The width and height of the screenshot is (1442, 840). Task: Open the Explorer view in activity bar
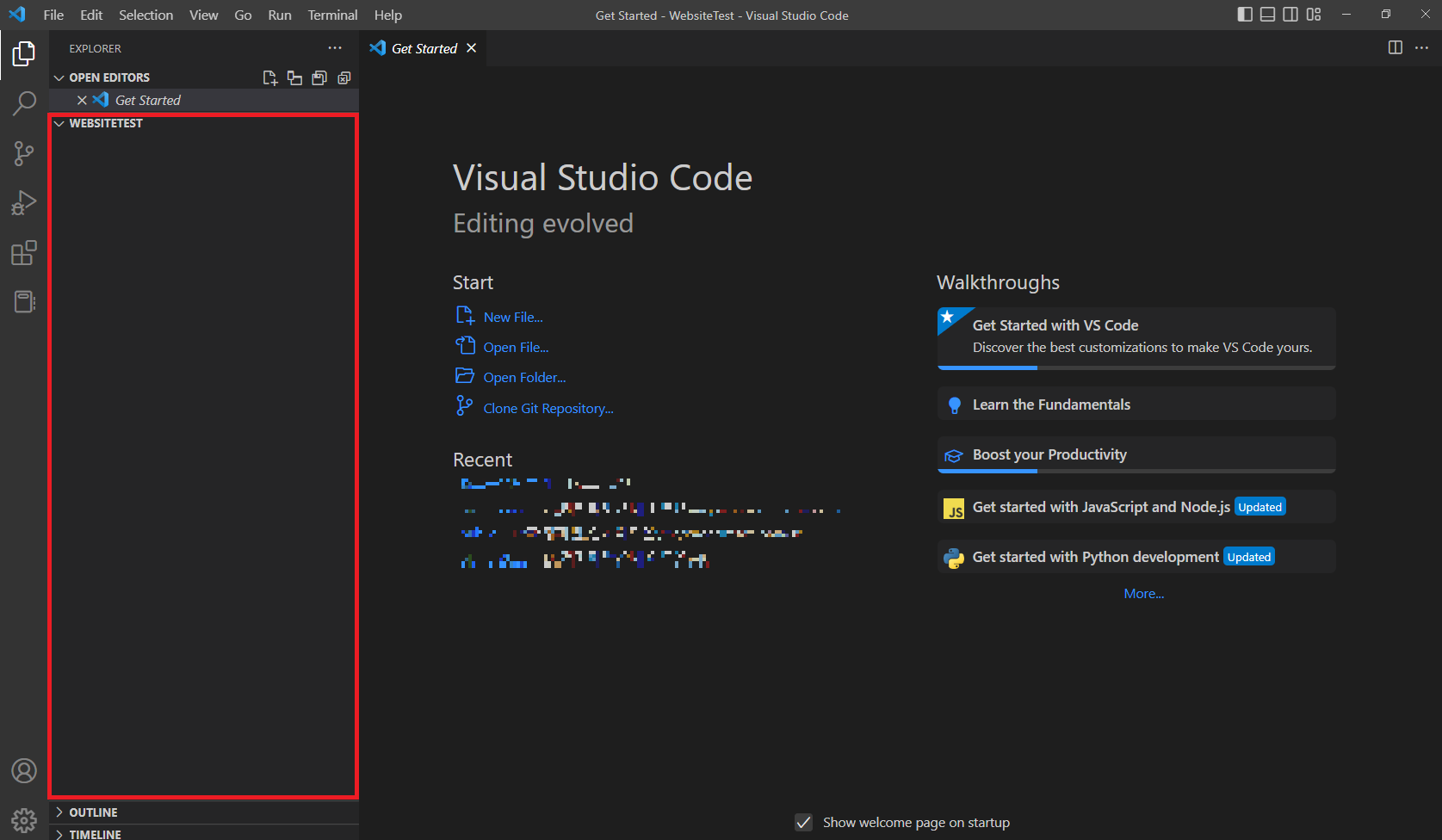pyautogui.click(x=24, y=54)
